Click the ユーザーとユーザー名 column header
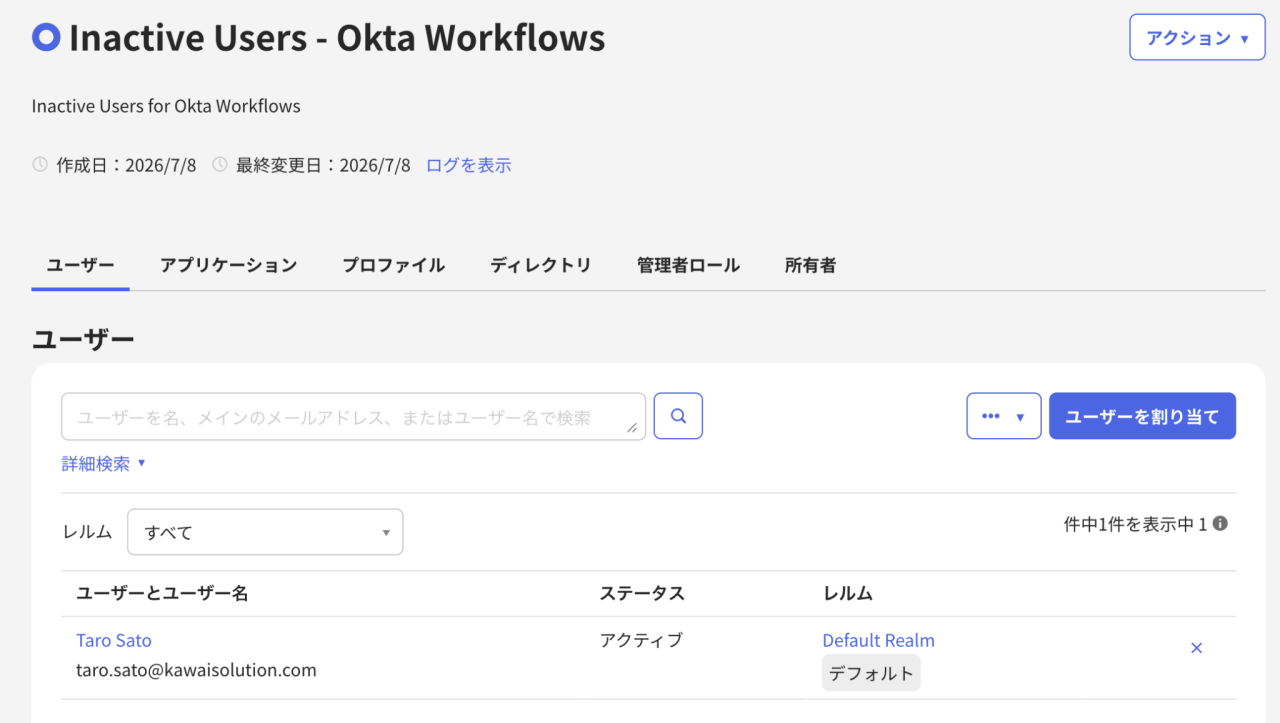This screenshot has width=1280, height=723. [x=162, y=593]
